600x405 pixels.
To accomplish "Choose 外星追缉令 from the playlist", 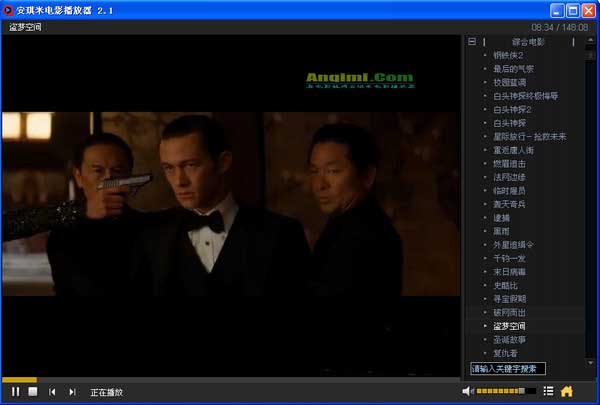I will [516, 244].
